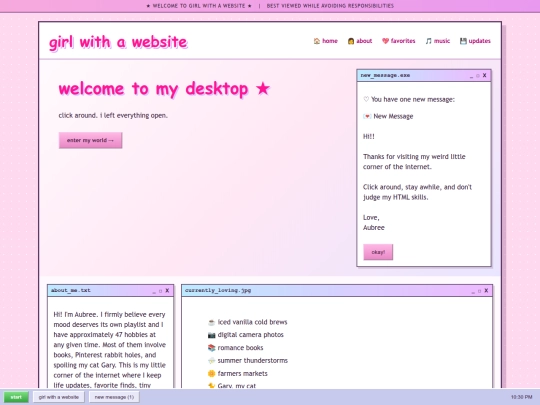
Task: Open the home nav link
Action: click(x=325, y=41)
